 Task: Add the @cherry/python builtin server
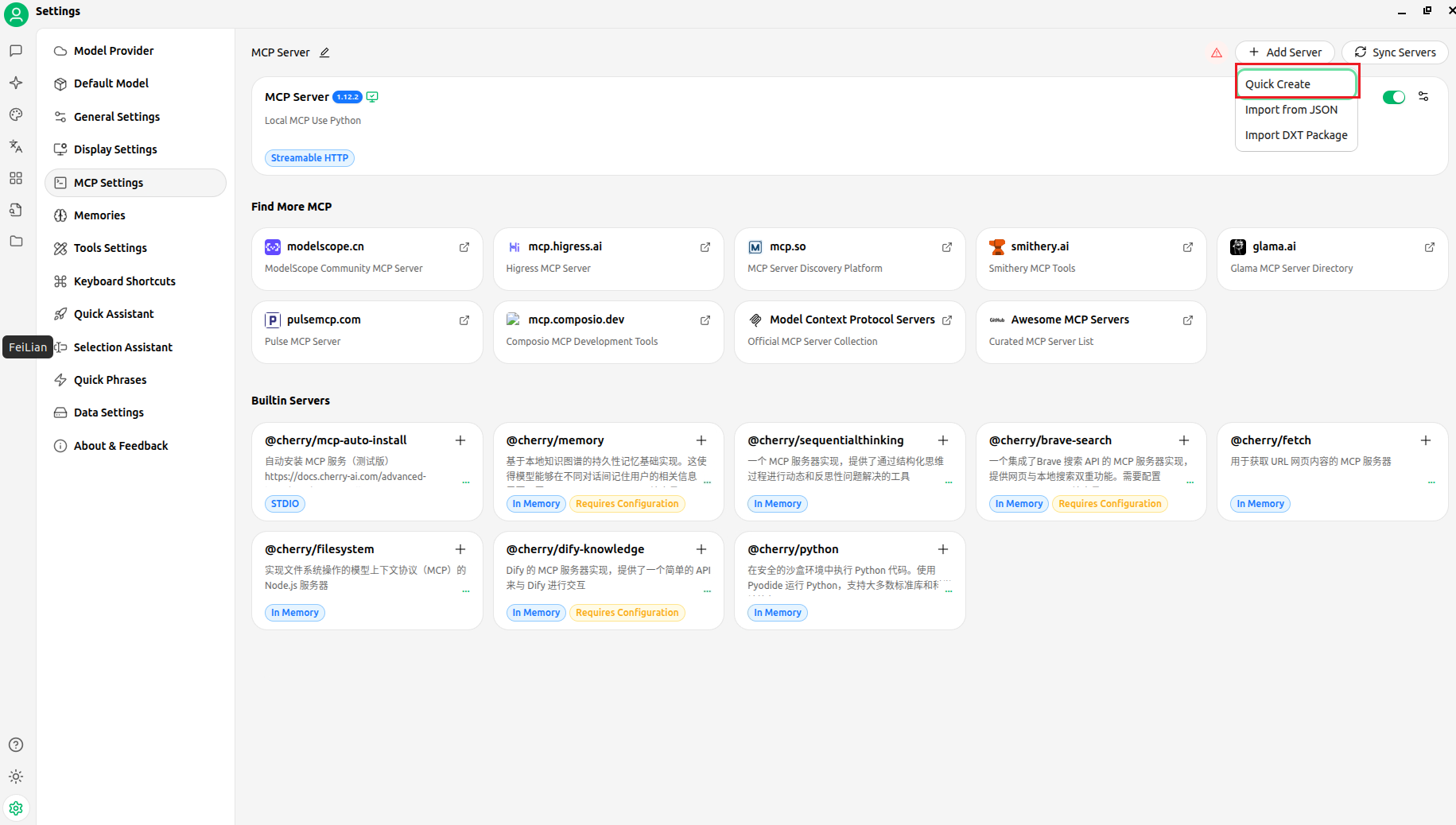pyautogui.click(x=943, y=549)
